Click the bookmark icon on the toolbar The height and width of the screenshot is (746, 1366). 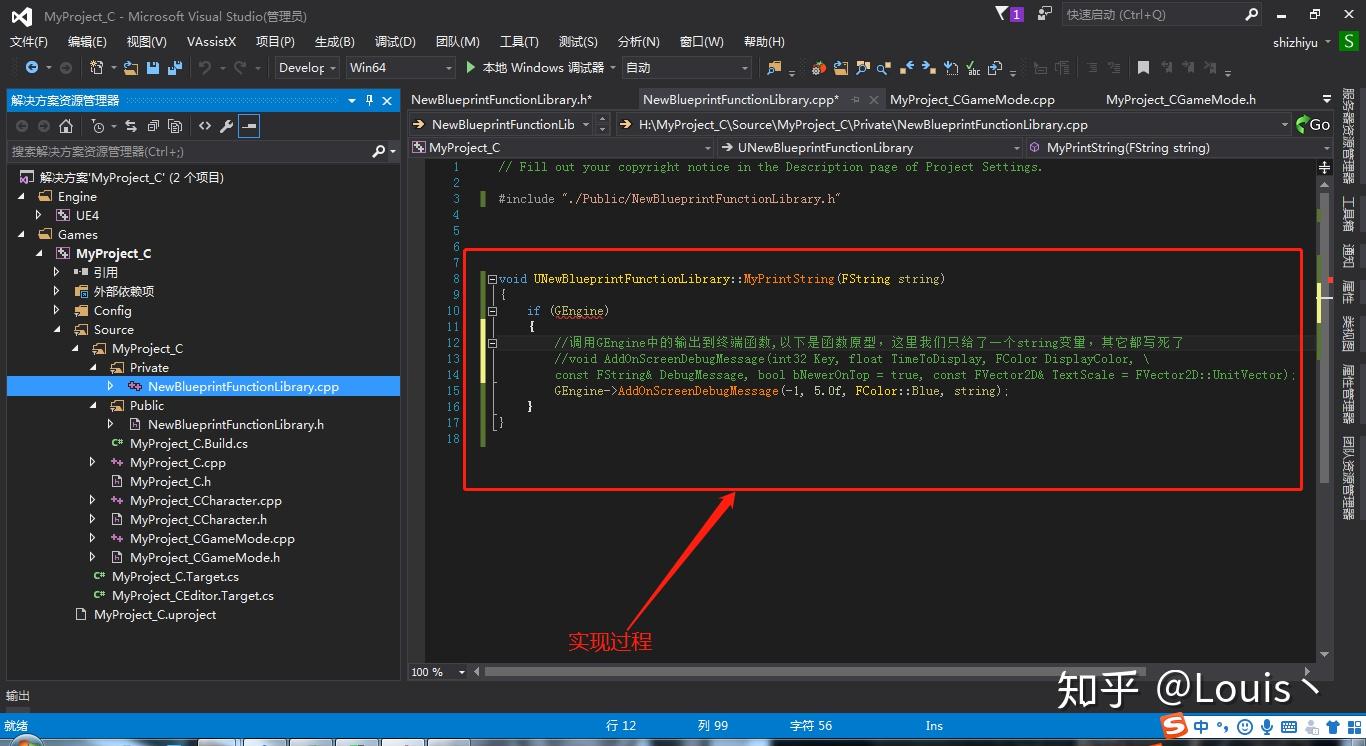(x=1142, y=68)
